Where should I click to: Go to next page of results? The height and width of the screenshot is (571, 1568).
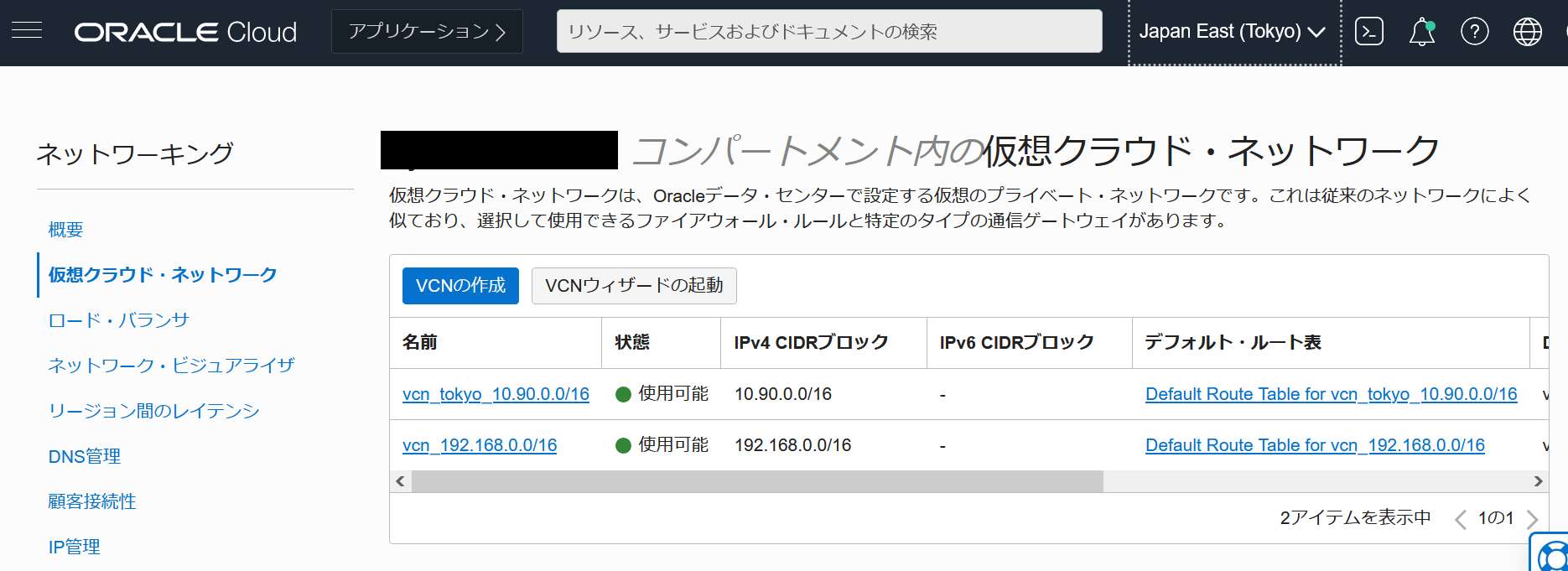1532,519
